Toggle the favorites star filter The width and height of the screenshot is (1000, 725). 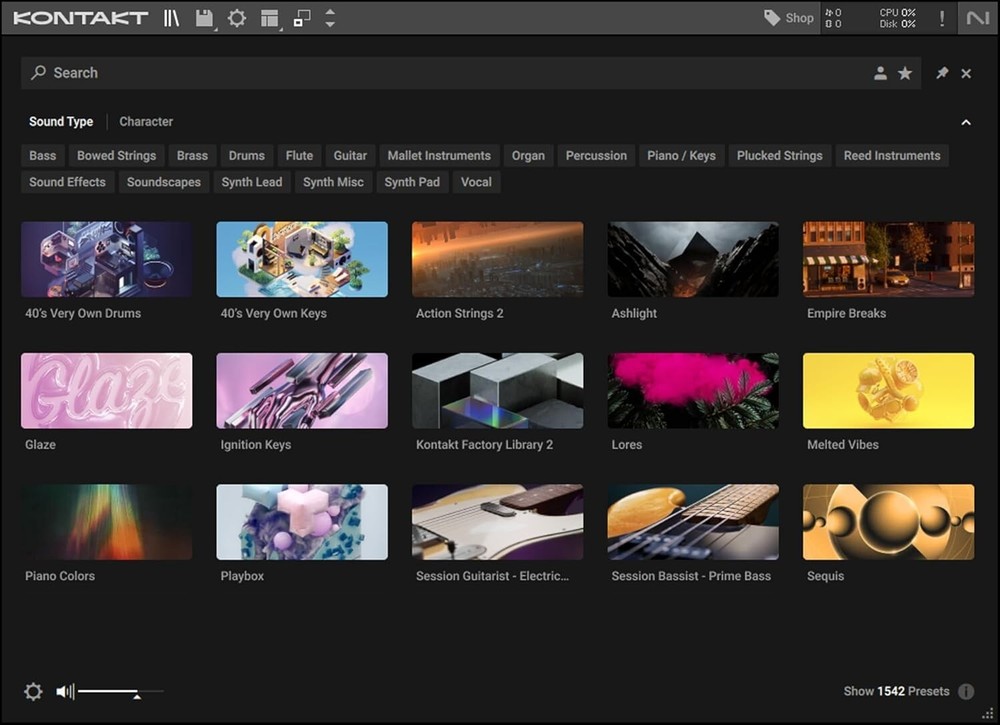905,73
